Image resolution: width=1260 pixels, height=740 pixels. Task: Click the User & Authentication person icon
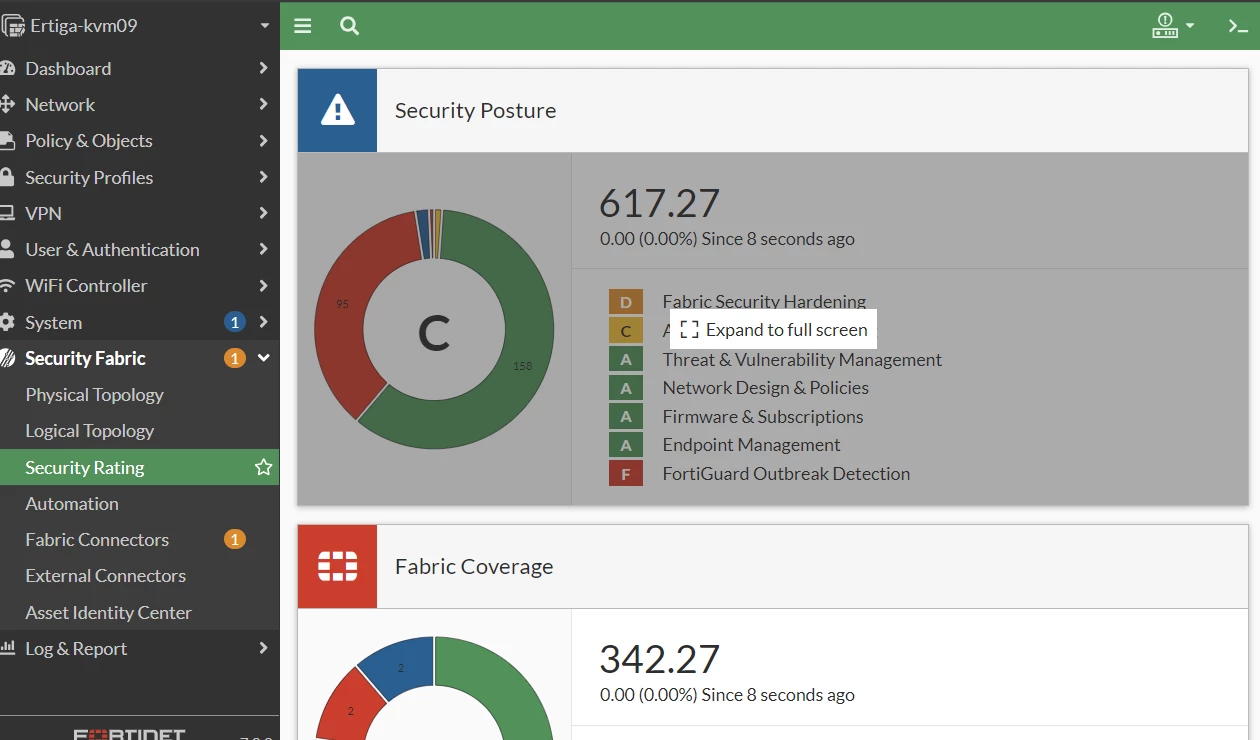7,249
